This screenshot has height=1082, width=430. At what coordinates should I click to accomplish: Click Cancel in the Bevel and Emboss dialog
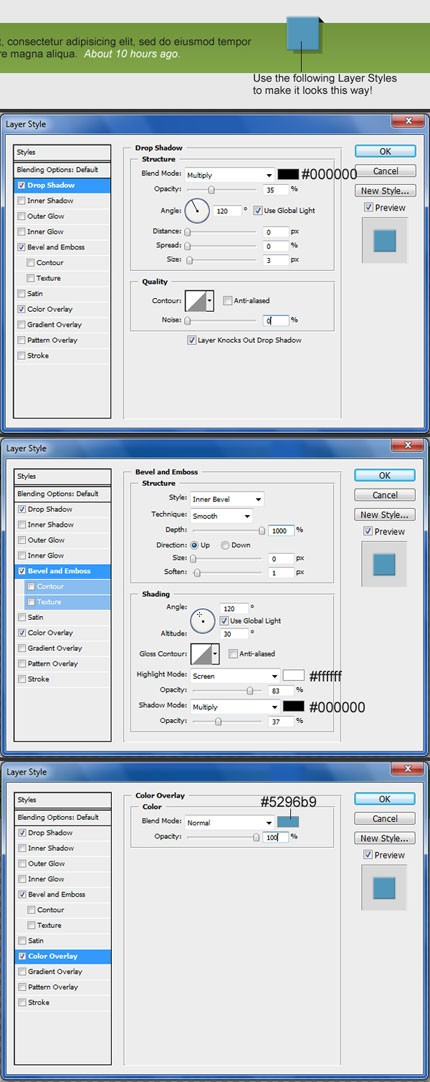click(x=385, y=495)
